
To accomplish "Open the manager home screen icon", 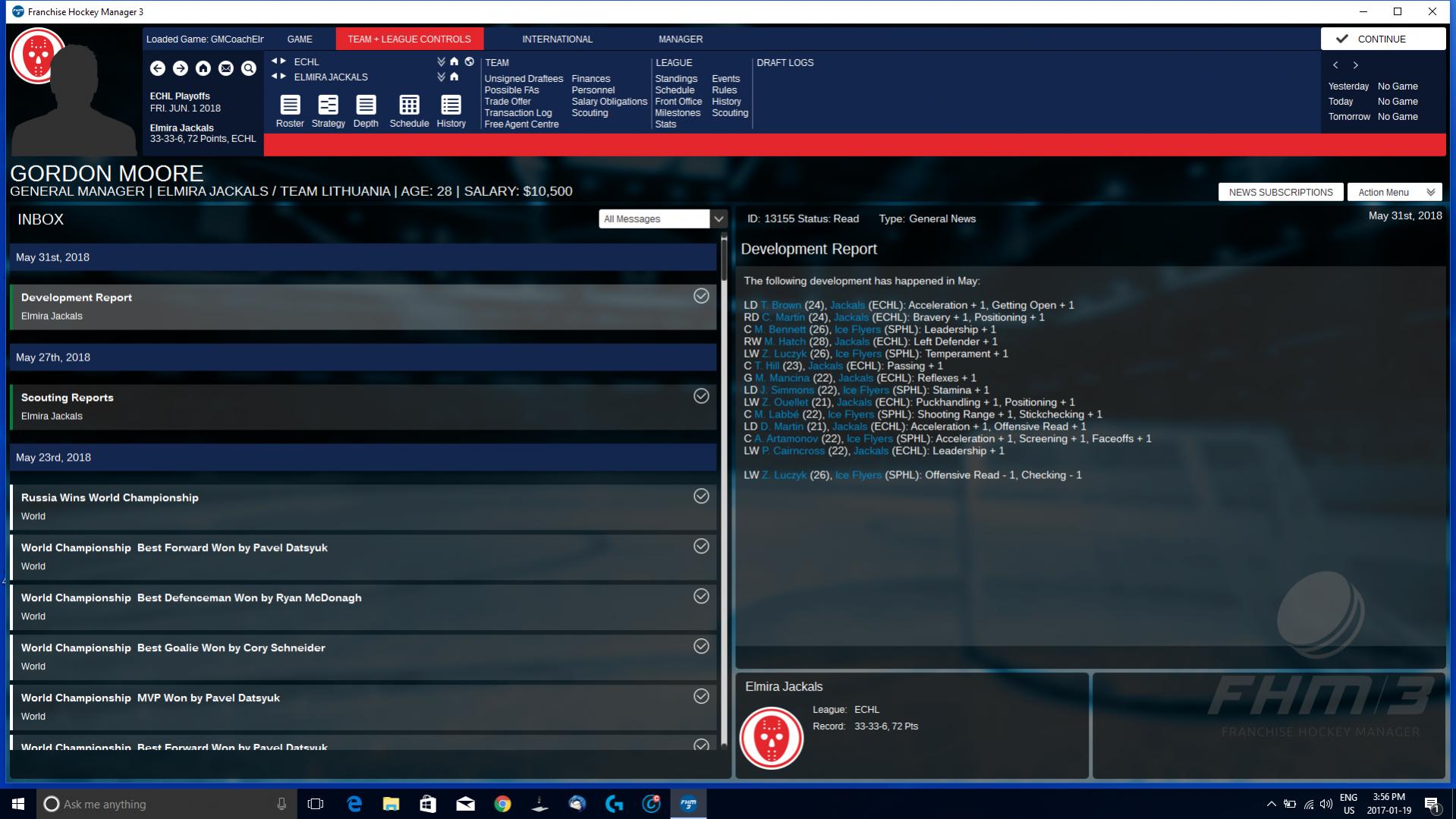I will coord(203,68).
